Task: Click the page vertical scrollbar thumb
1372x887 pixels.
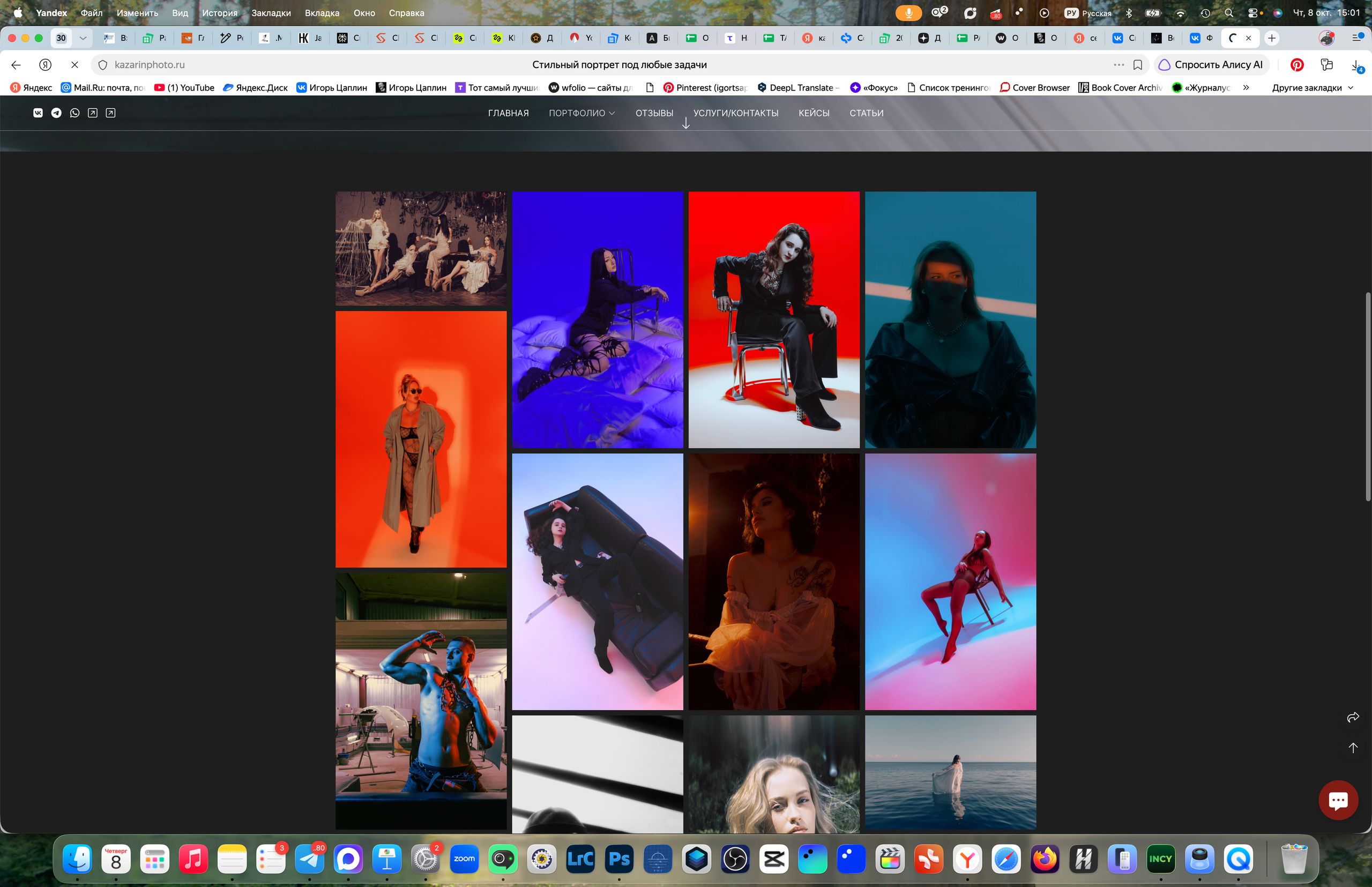Action: pyautogui.click(x=1368, y=396)
